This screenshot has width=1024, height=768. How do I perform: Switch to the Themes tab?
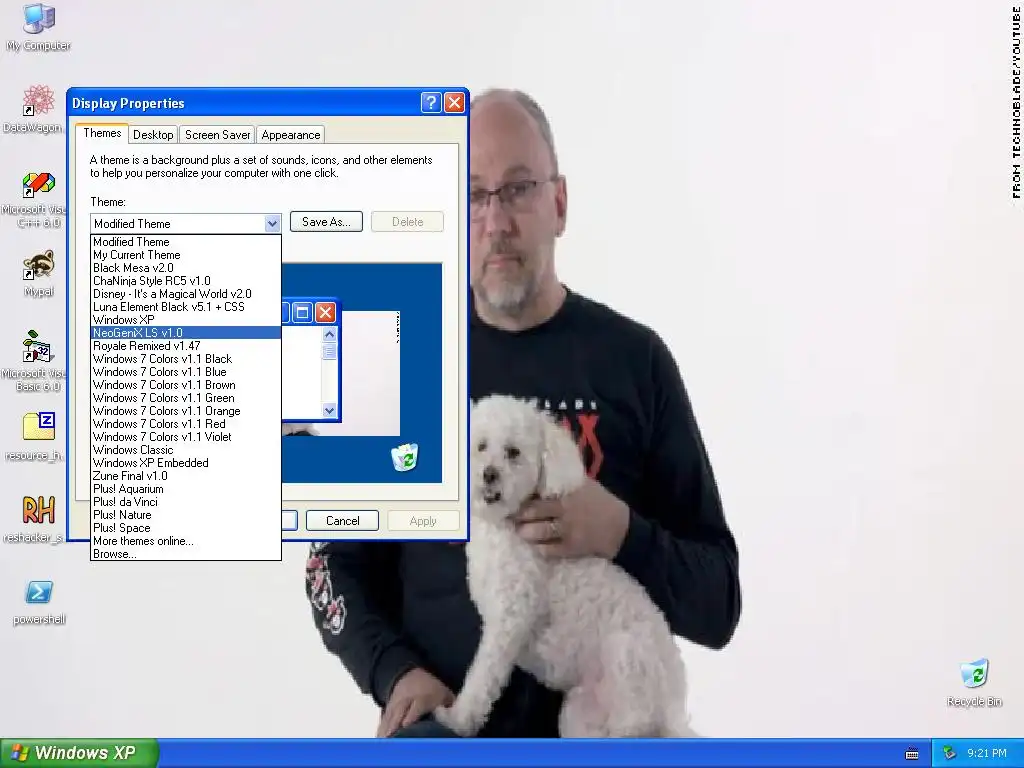click(102, 133)
